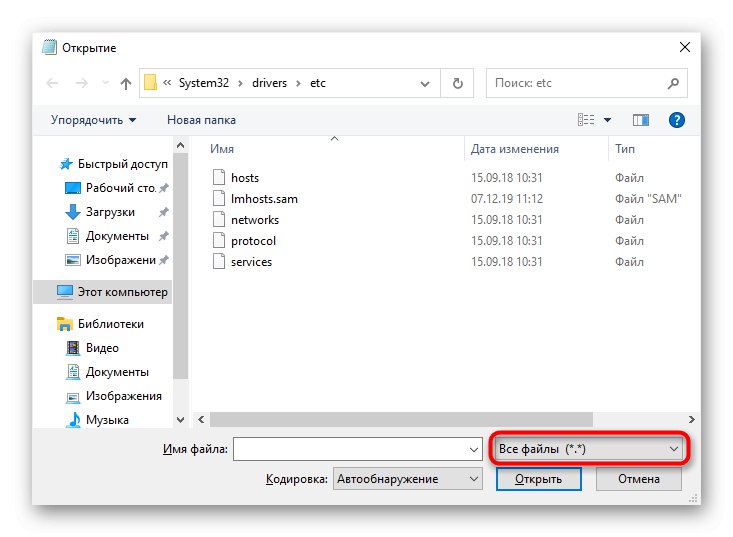
Task: Go back with the left arrow
Action: 52,83
